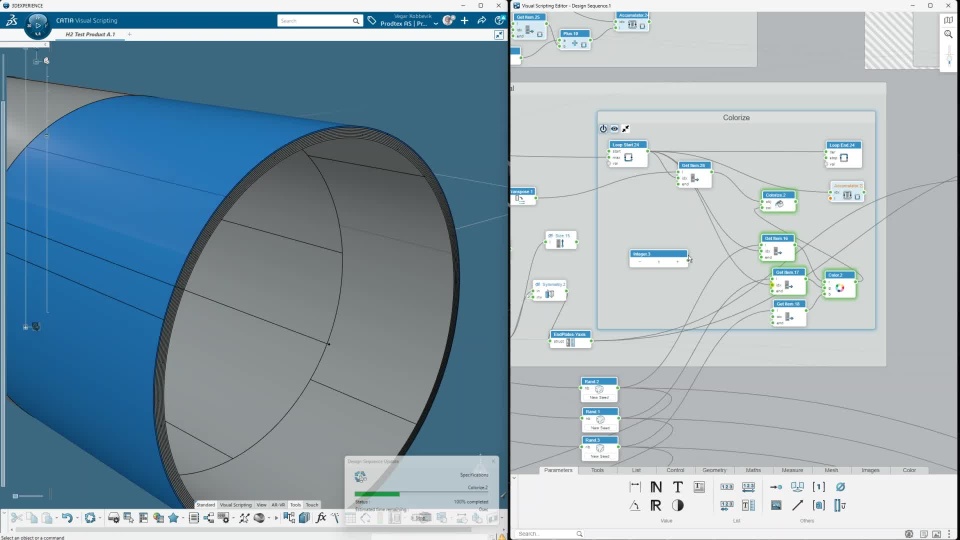The image size is (960, 540).
Task: Click the map overview icon in editor sidebar
Action: pyautogui.click(x=948, y=20)
